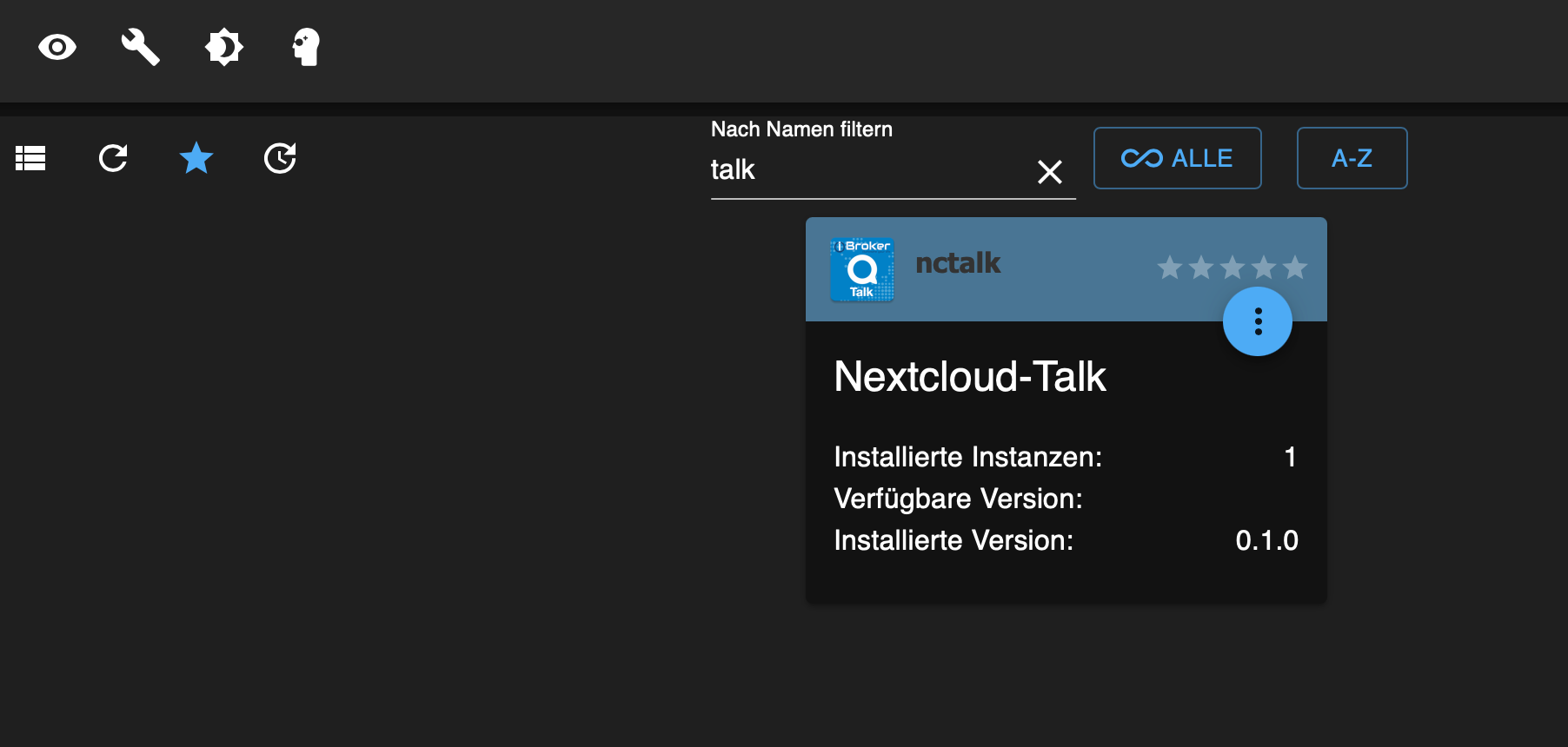This screenshot has height=747, width=1568.
Task: Rate nctalk with star rating
Action: (x=1232, y=268)
